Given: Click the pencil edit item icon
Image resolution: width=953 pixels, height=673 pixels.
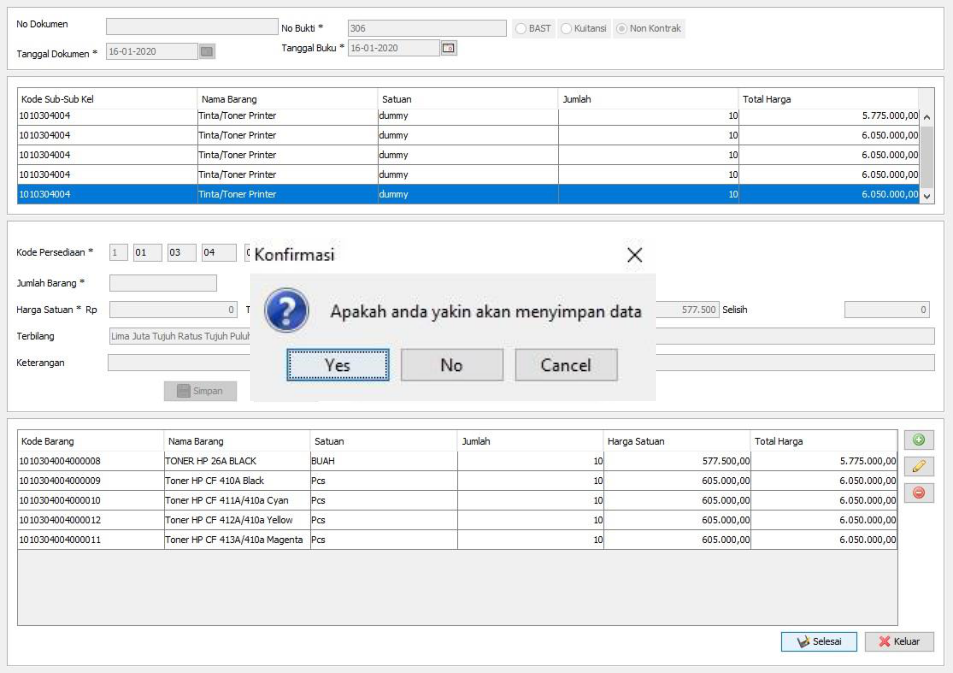Looking at the screenshot, I should (918, 466).
